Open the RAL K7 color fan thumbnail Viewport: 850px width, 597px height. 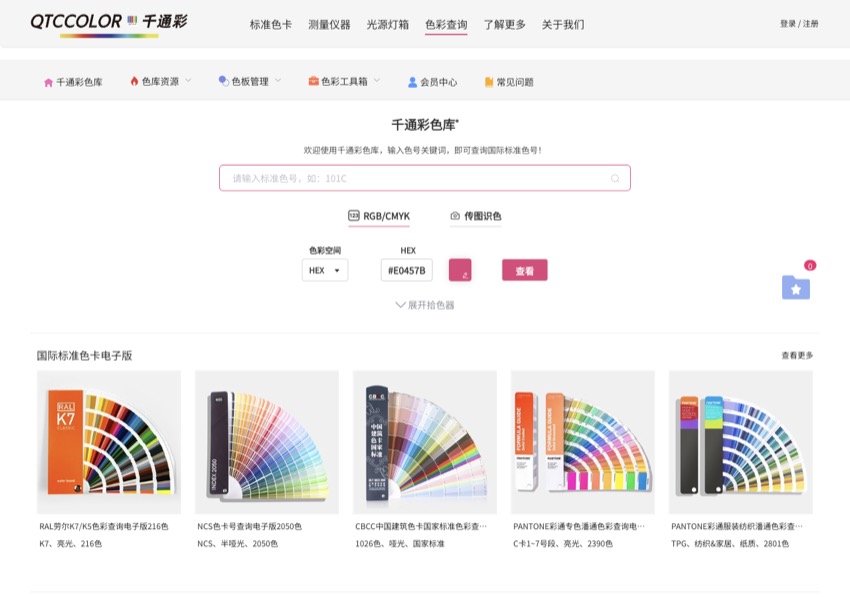tap(109, 442)
